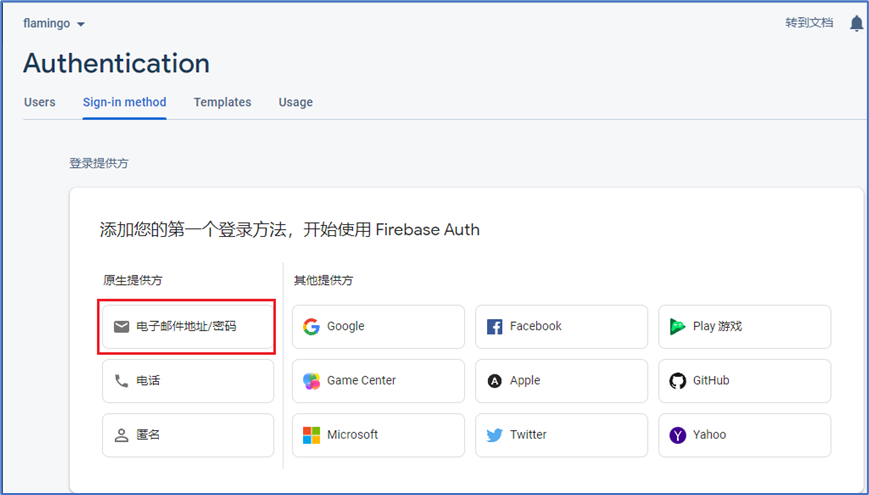Click the notification bell icon
This screenshot has height=495, width=869.
[x=856, y=24]
